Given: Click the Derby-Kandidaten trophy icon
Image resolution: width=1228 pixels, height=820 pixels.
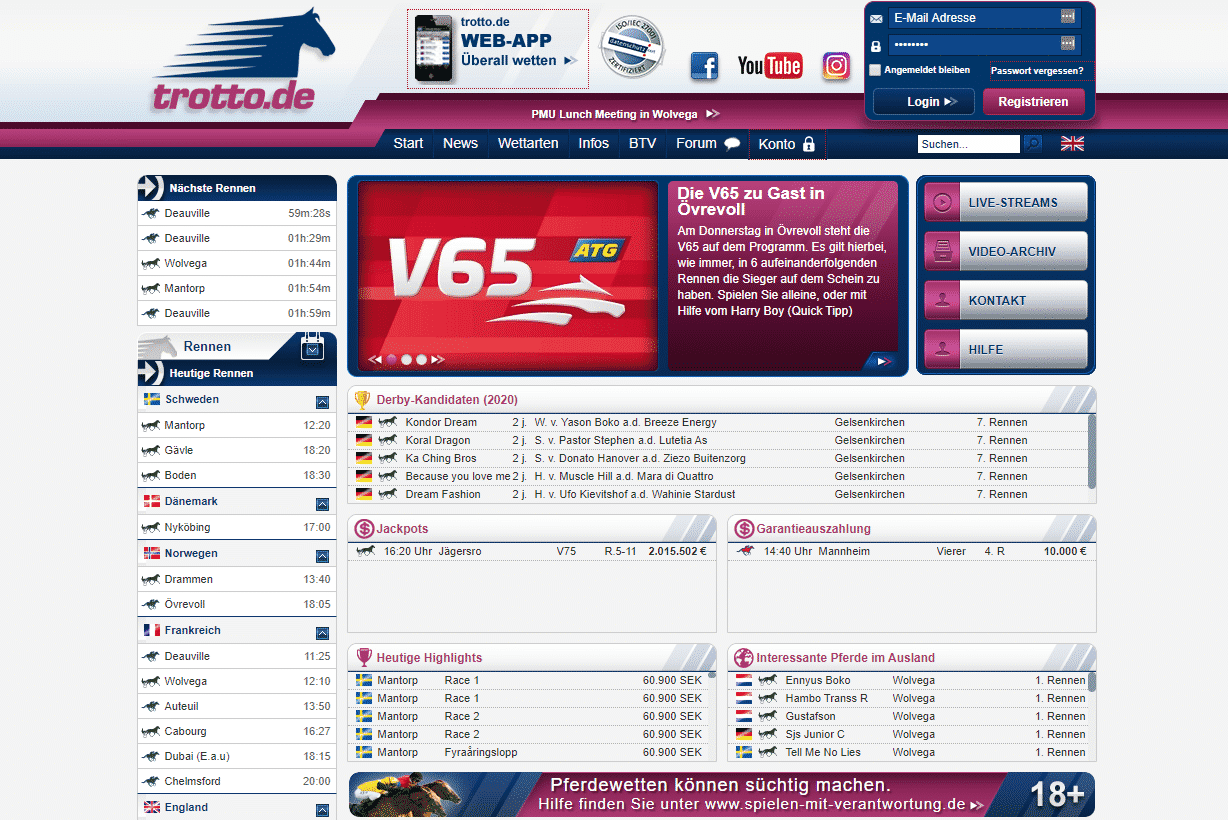Looking at the screenshot, I should pyautogui.click(x=362, y=399).
